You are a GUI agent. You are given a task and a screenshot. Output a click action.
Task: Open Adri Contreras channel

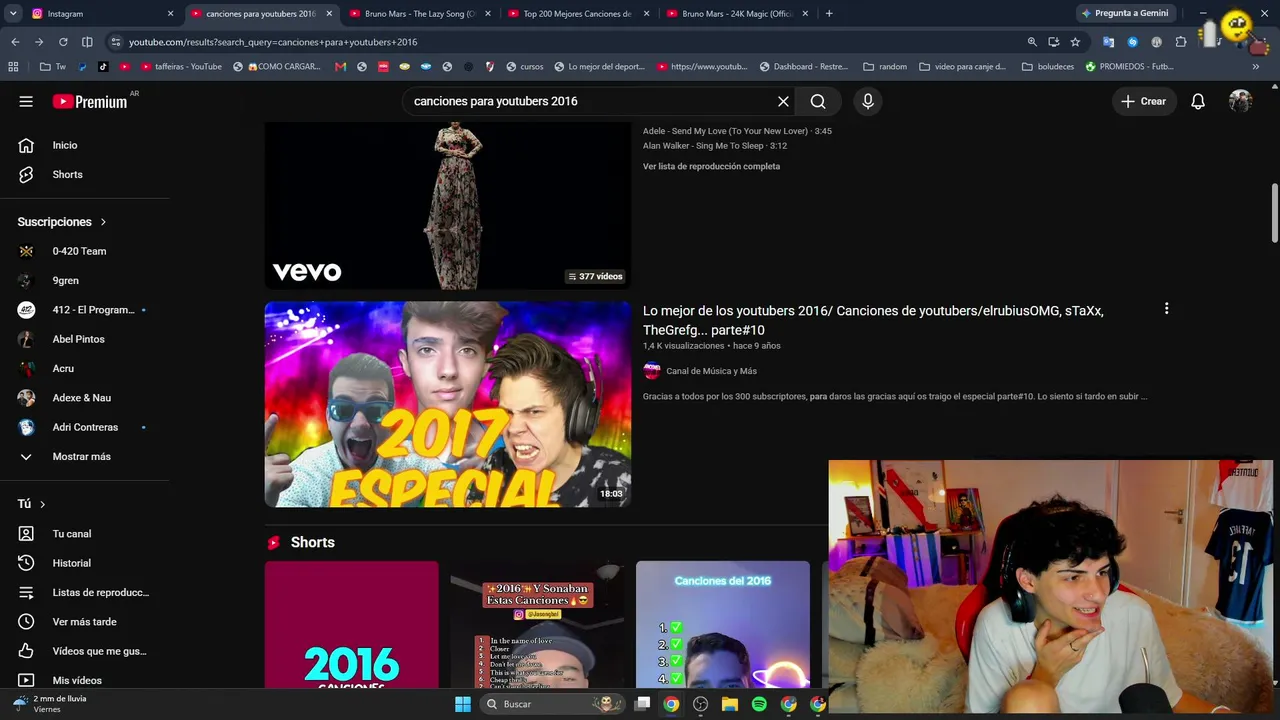(x=85, y=427)
